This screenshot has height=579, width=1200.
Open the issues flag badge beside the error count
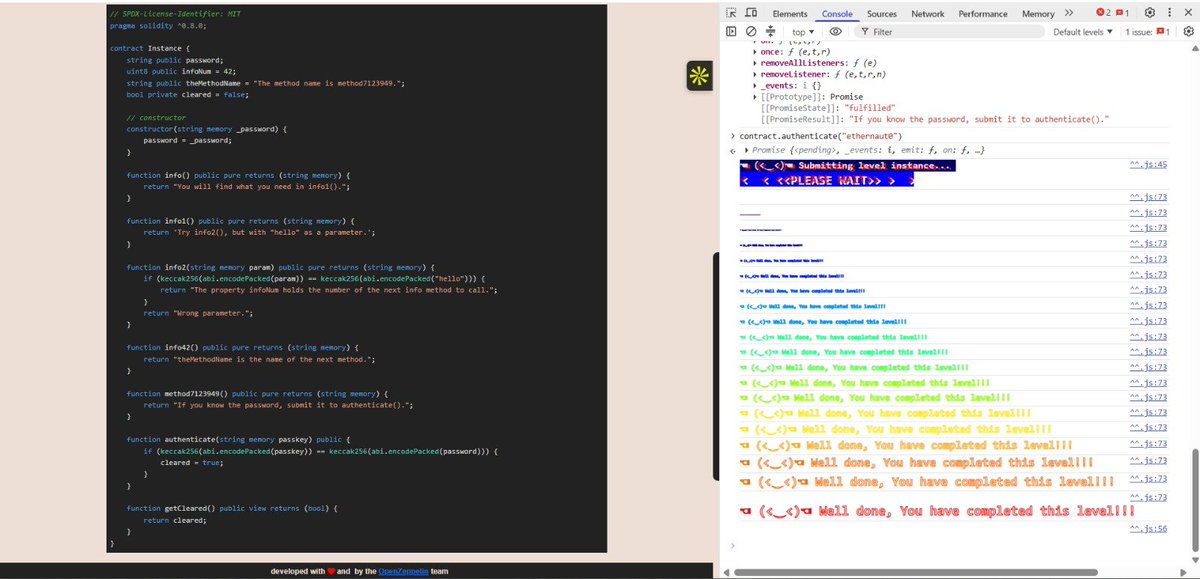point(1123,13)
